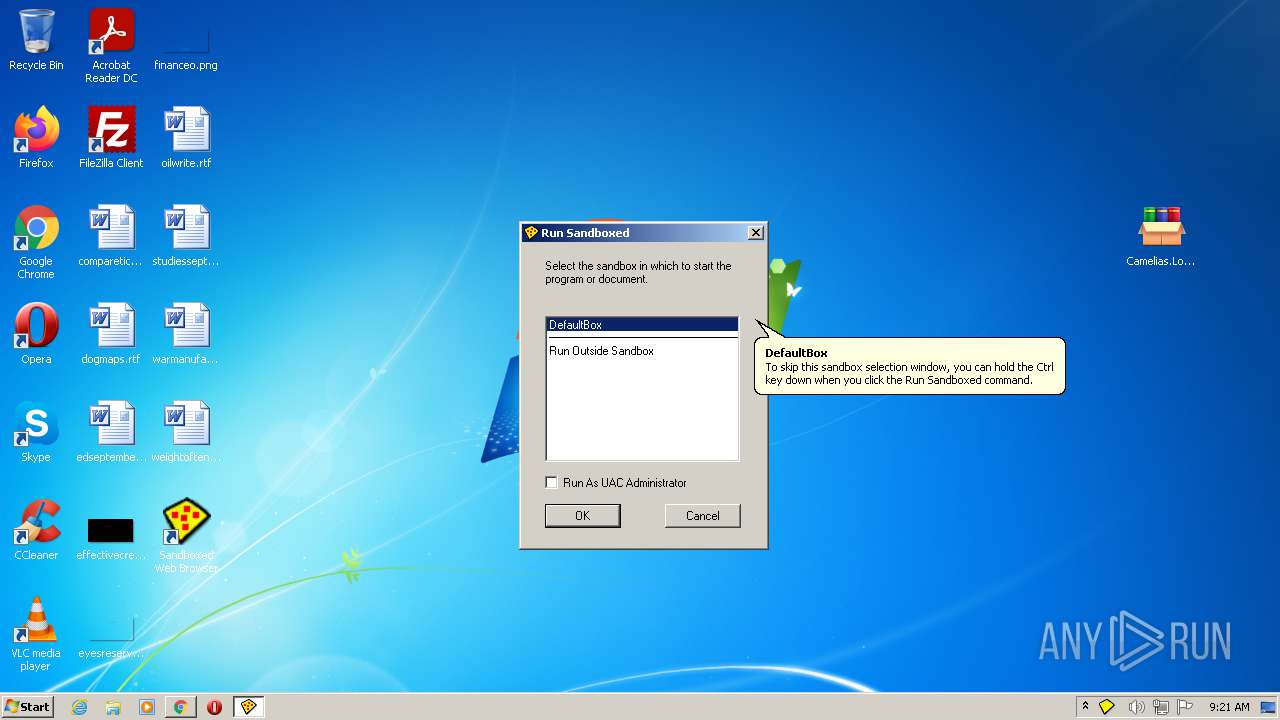Select dogmaps.rtf document
The width and height of the screenshot is (1280, 720).
tap(111, 333)
